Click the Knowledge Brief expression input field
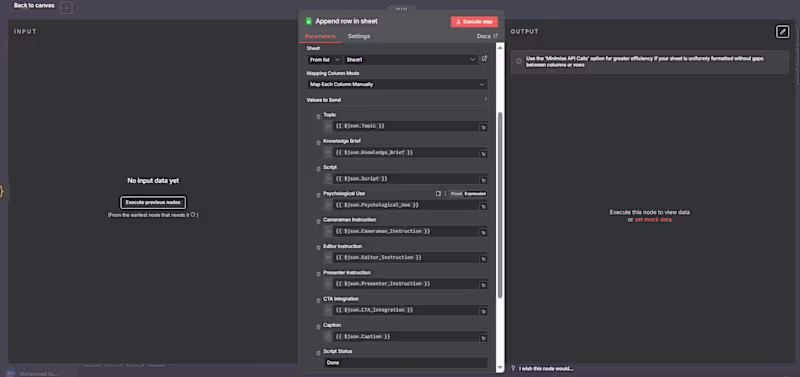 (406, 153)
